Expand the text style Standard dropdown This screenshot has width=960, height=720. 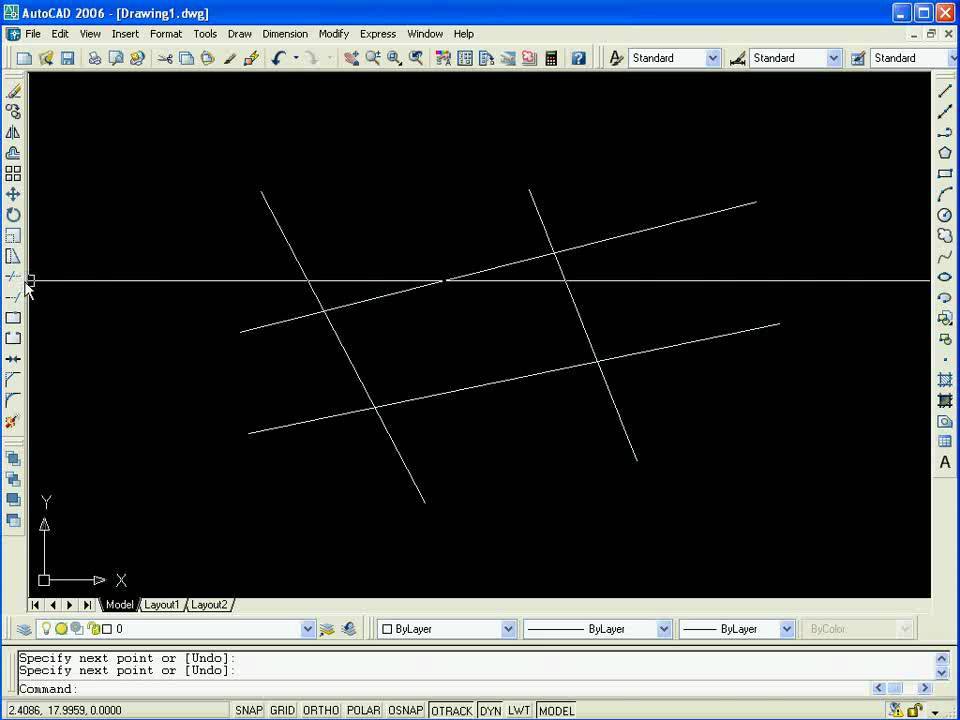coord(713,58)
